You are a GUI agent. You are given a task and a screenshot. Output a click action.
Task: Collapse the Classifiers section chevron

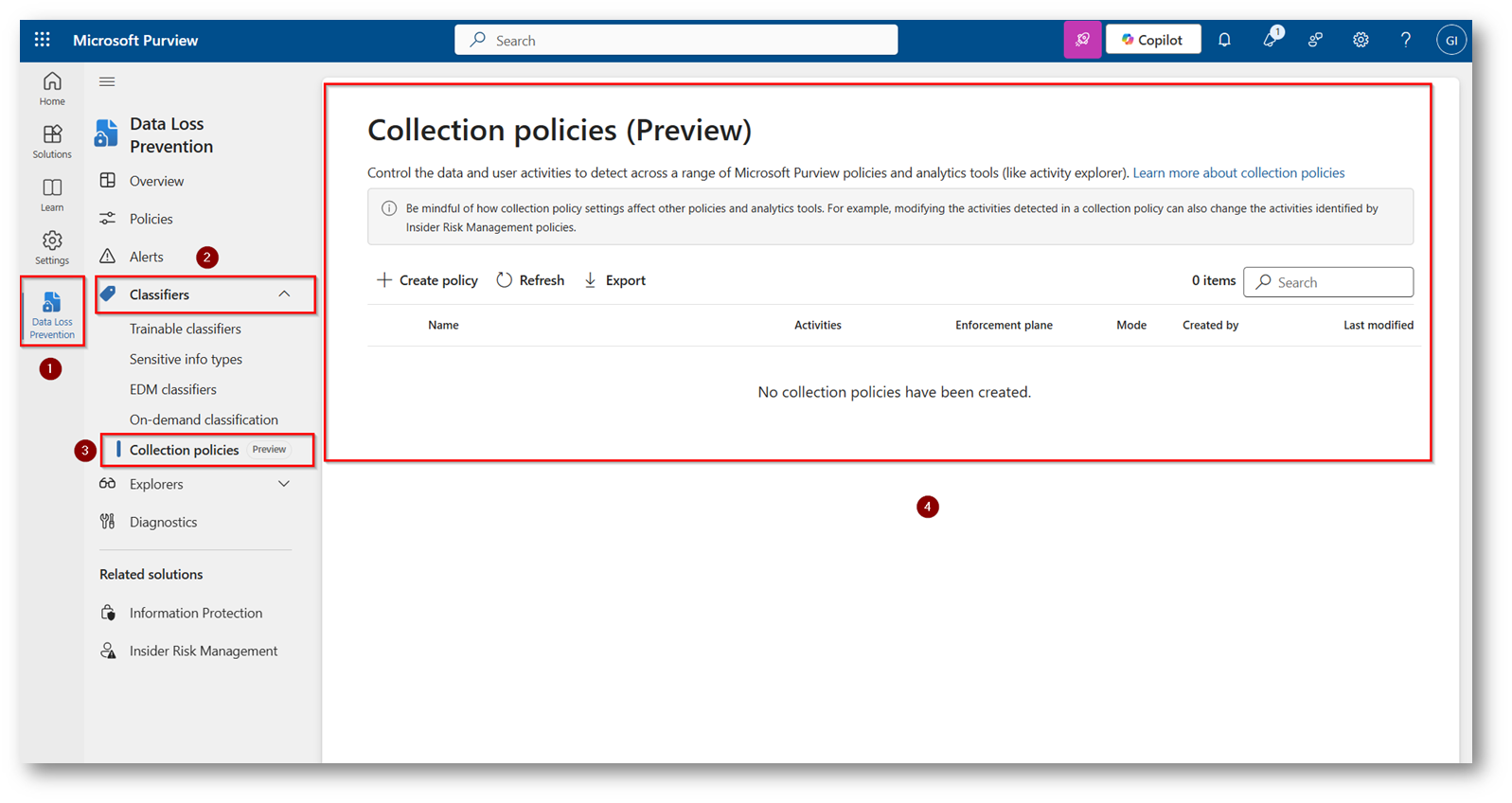click(284, 294)
